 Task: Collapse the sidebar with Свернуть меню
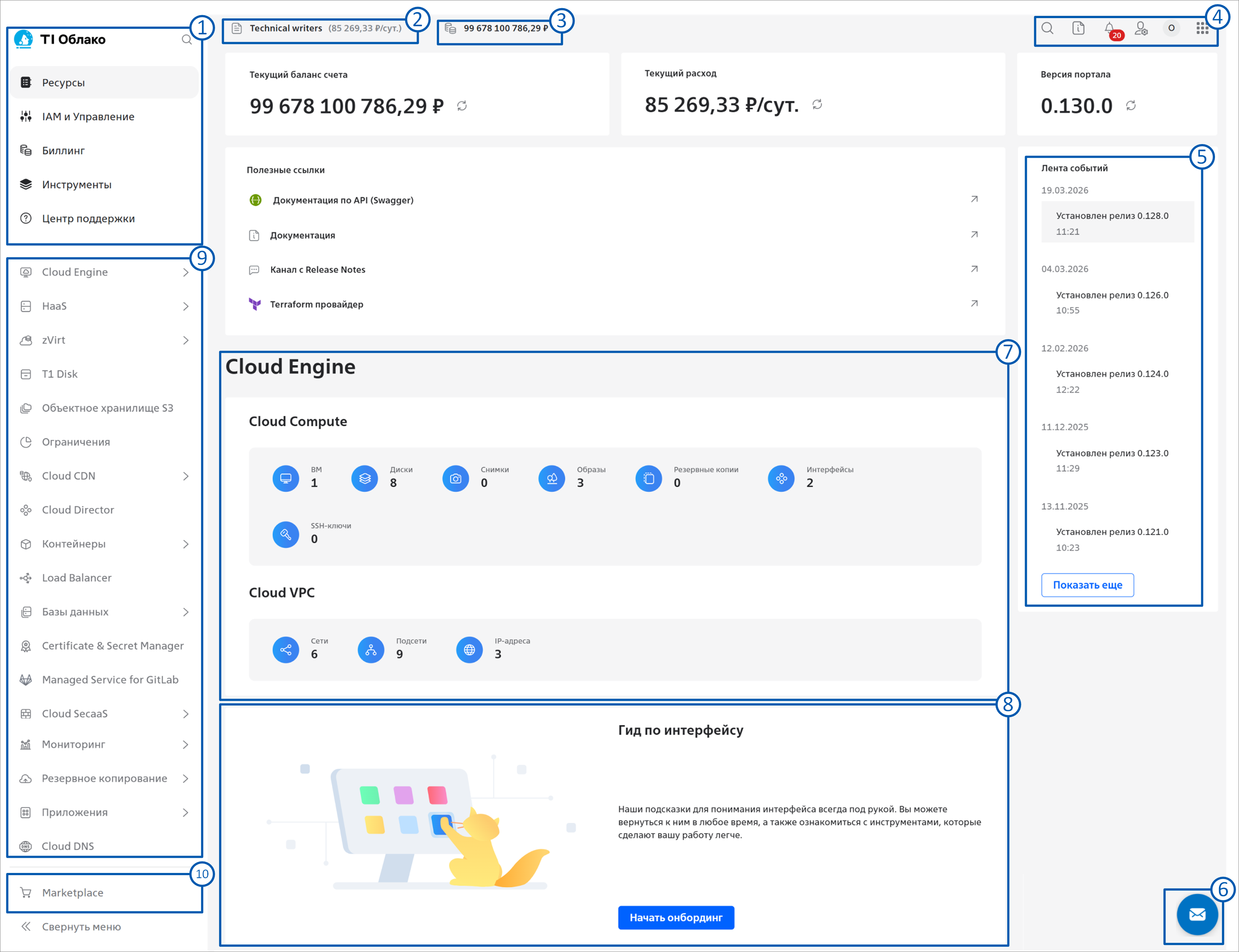(x=81, y=927)
